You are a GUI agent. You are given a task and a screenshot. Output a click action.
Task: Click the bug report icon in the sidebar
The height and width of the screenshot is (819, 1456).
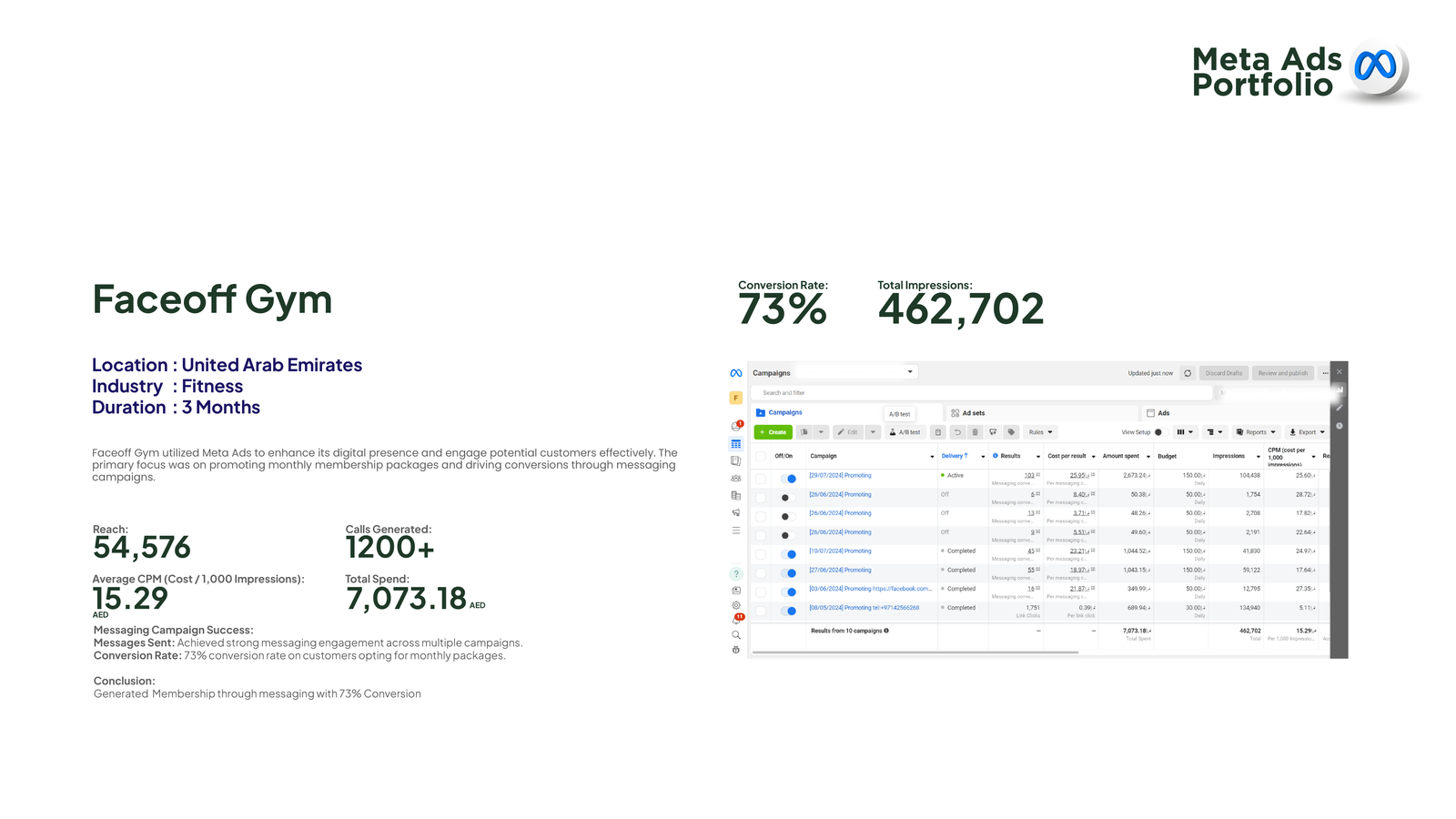(x=736, y=650)
